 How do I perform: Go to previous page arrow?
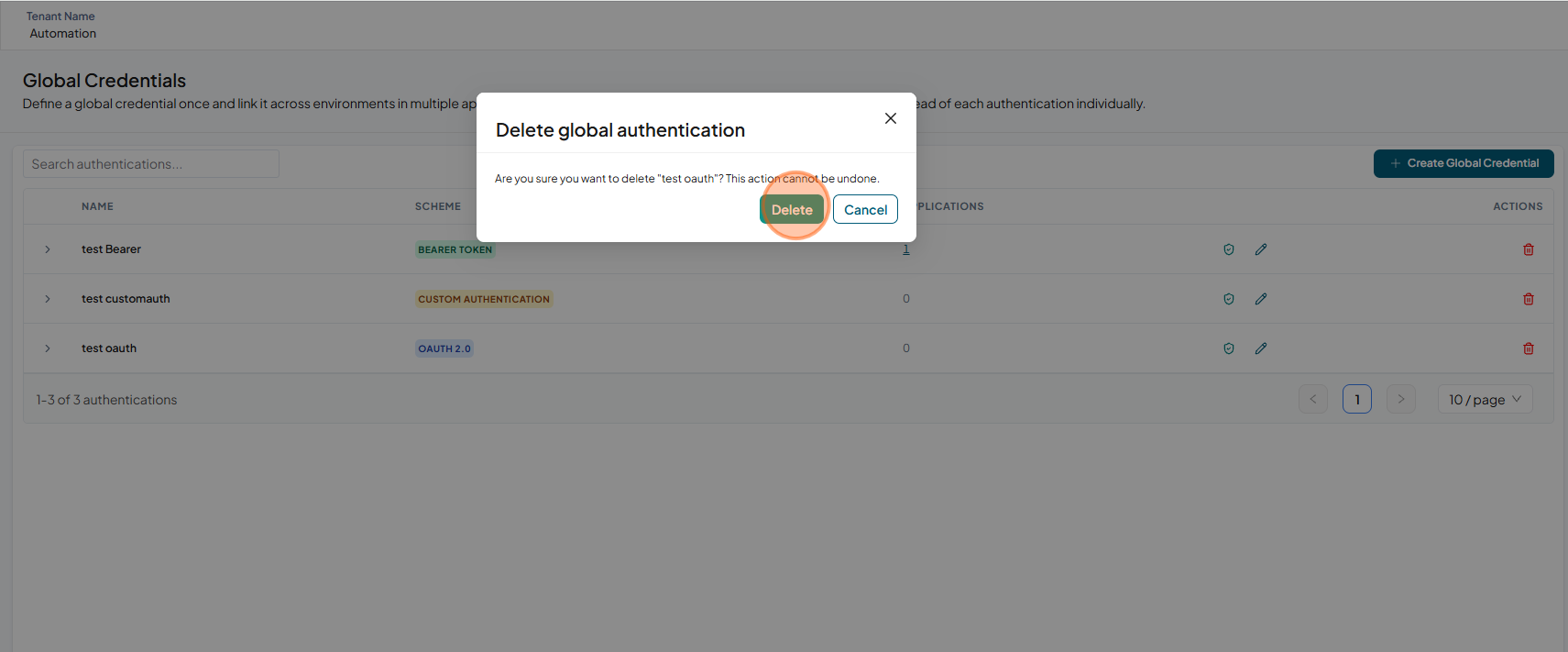(x=1313, y=399)
